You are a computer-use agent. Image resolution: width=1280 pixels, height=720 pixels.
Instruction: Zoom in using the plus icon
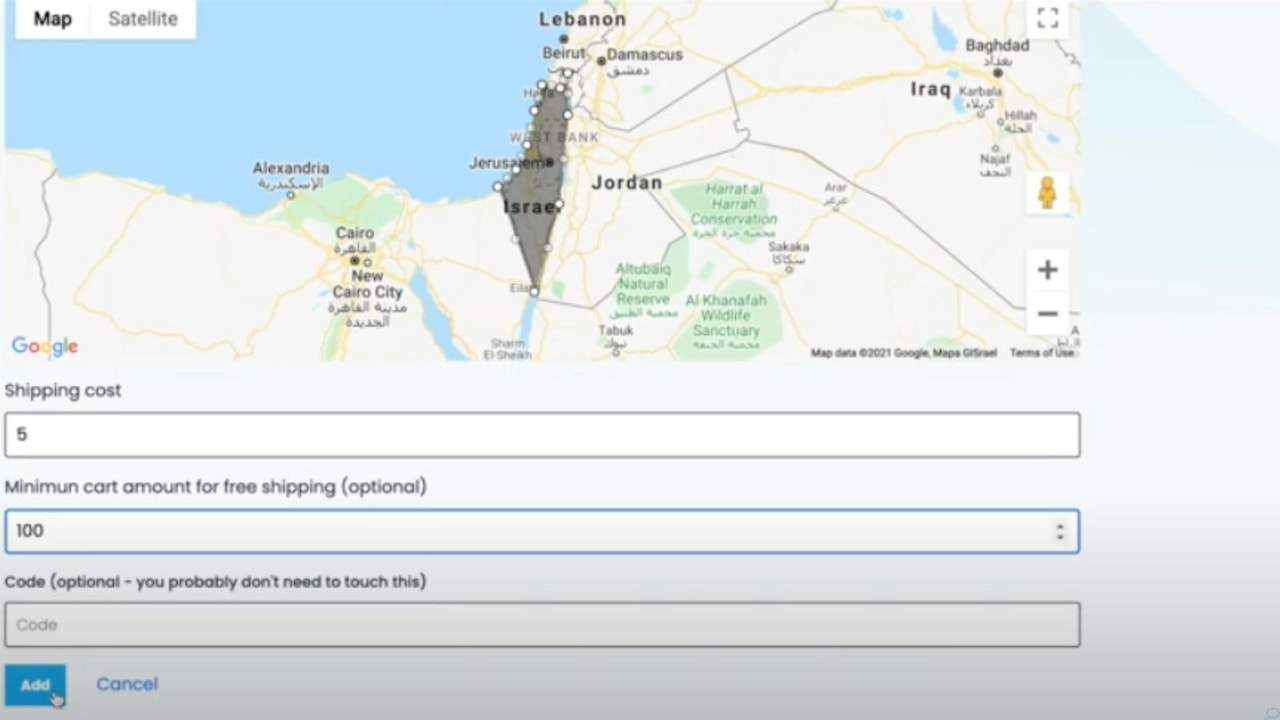(1047, 268)
